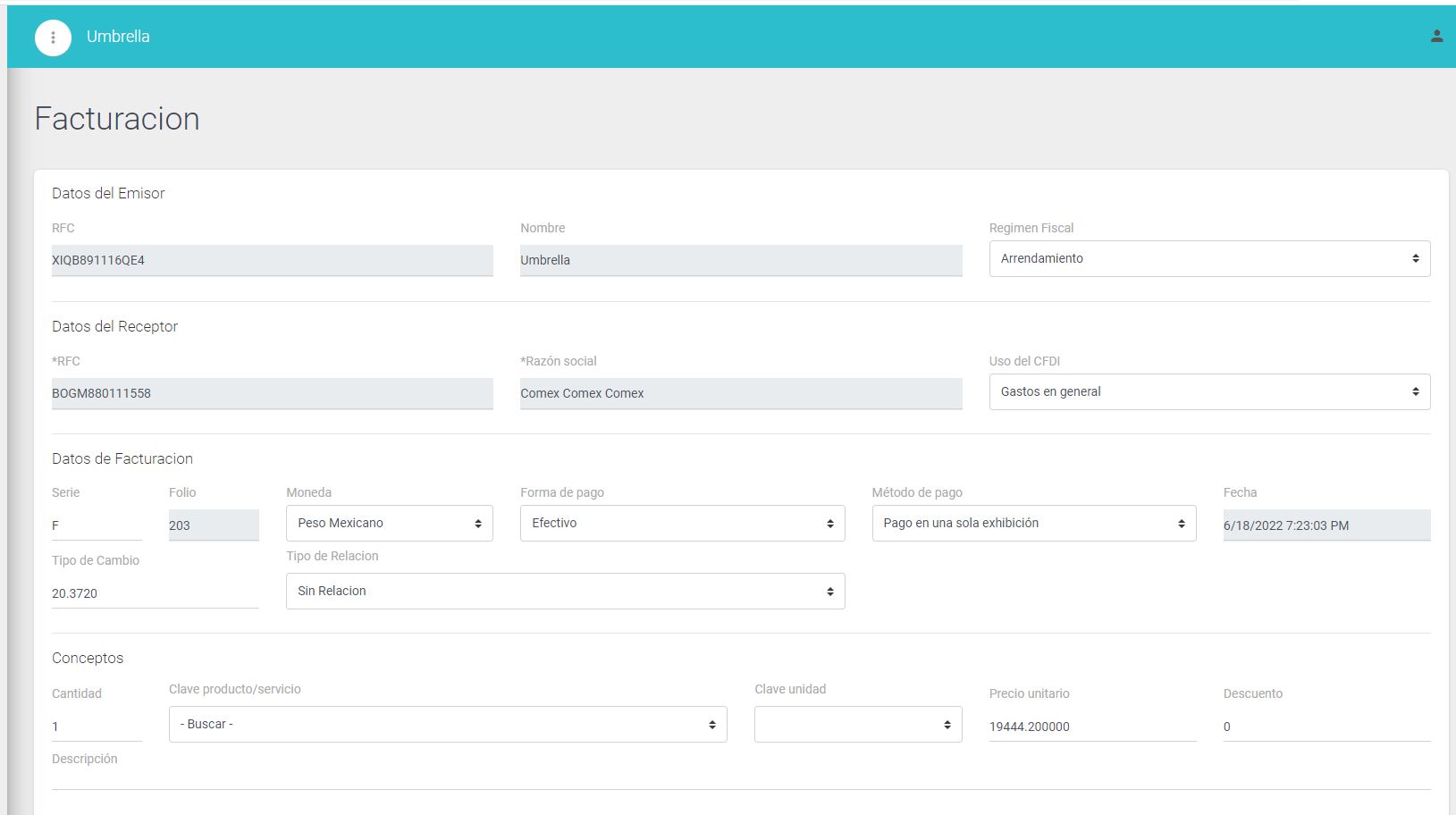The image size is (1456, 815).
Task: Open the Uso del CFDI dropdown
Action: coord(1209,391)
